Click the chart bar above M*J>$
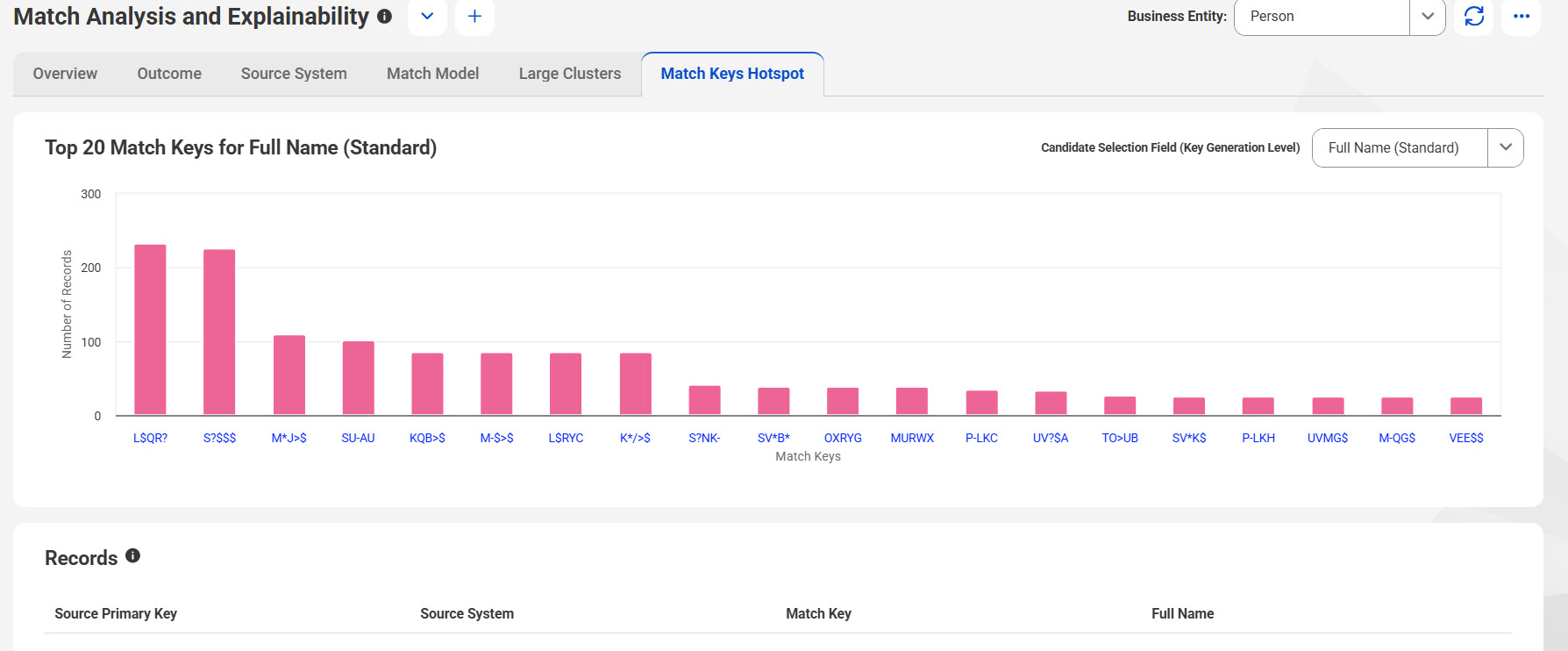Screen dimensions: 1568x651 click(x=289, y=376)
